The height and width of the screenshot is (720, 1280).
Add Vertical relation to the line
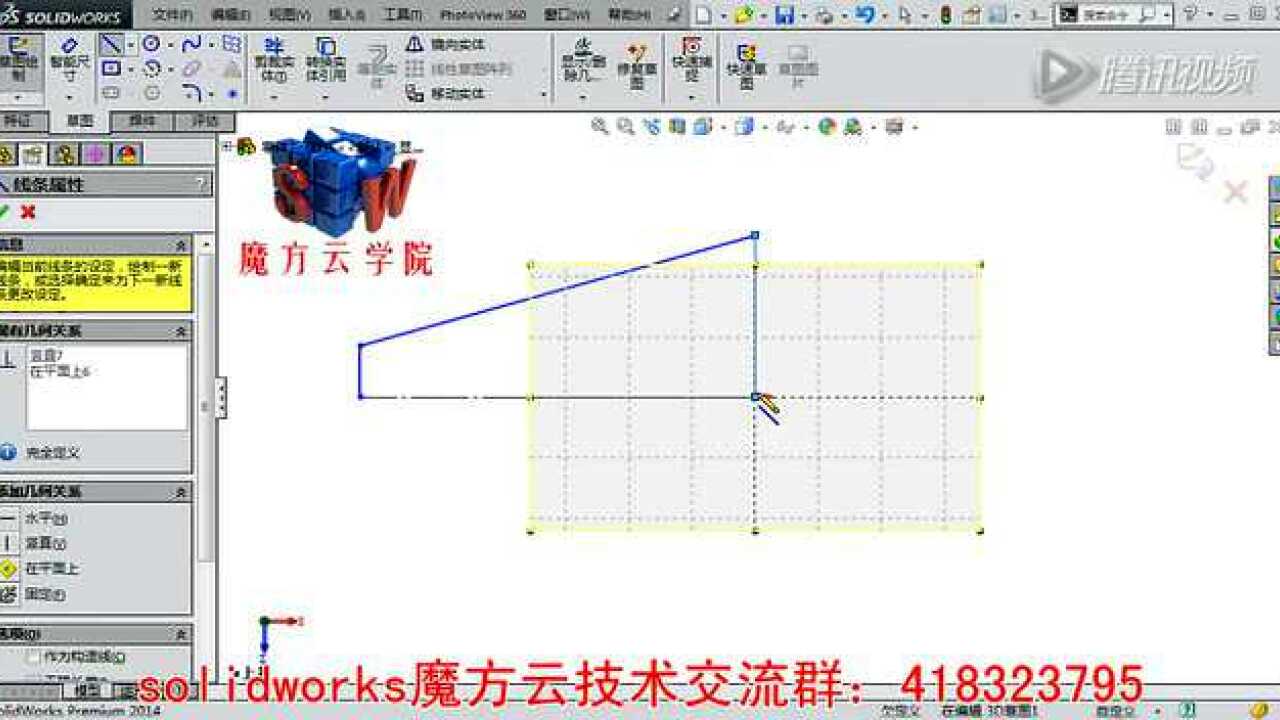[34, 543]
